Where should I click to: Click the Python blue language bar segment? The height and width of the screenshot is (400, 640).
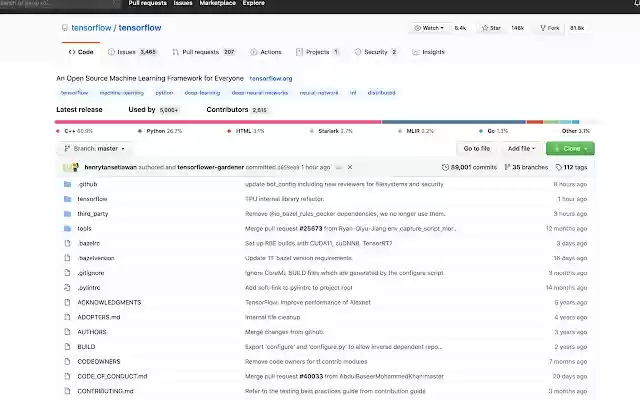[454, 122]
